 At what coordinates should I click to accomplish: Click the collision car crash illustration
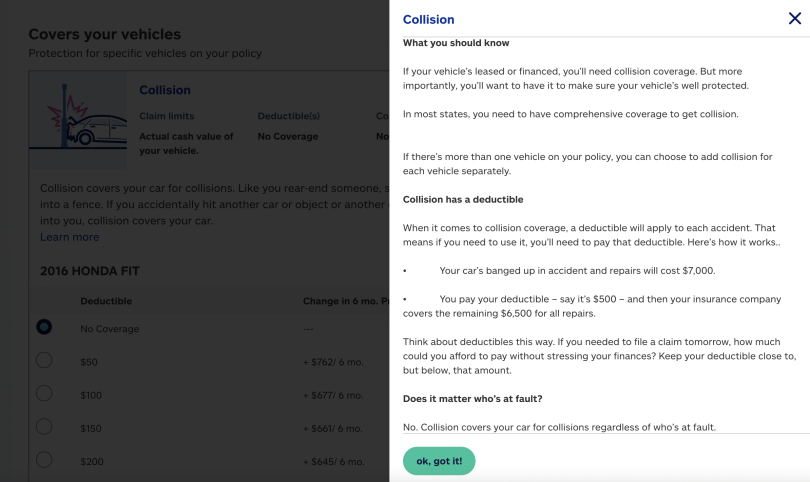78,120
